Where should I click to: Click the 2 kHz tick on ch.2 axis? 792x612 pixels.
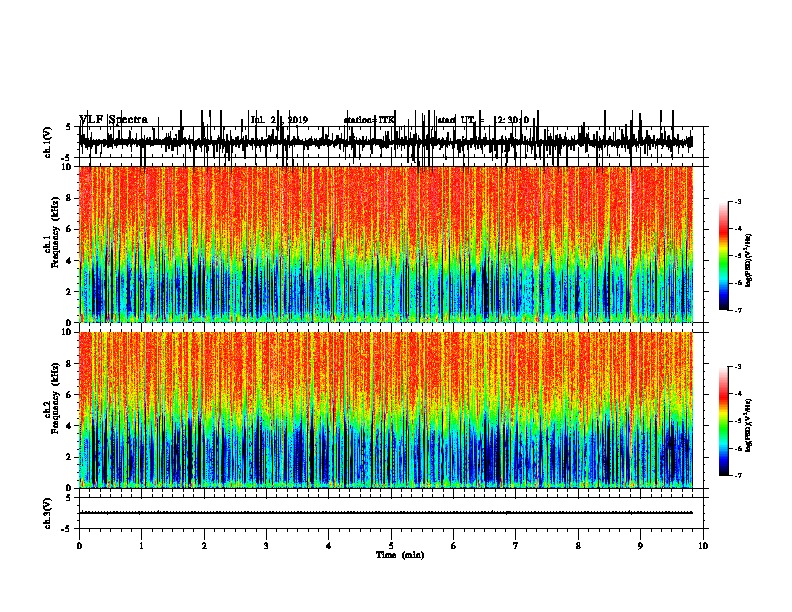[x=70, y=457]
